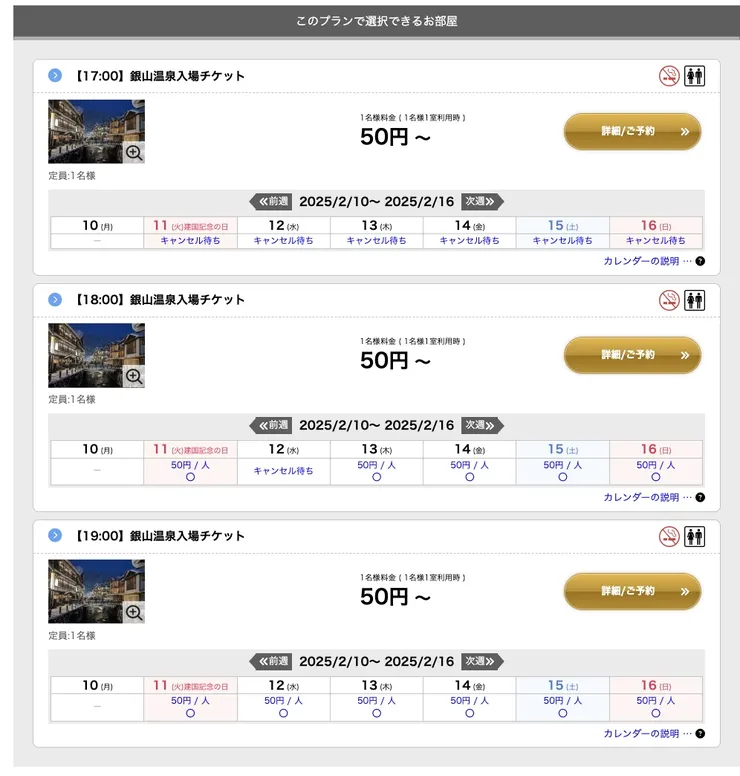The image size is (740, 776).
Task: Click the blue arrow icon beside the 19:00 ticket title
Action: click(56, 536)
